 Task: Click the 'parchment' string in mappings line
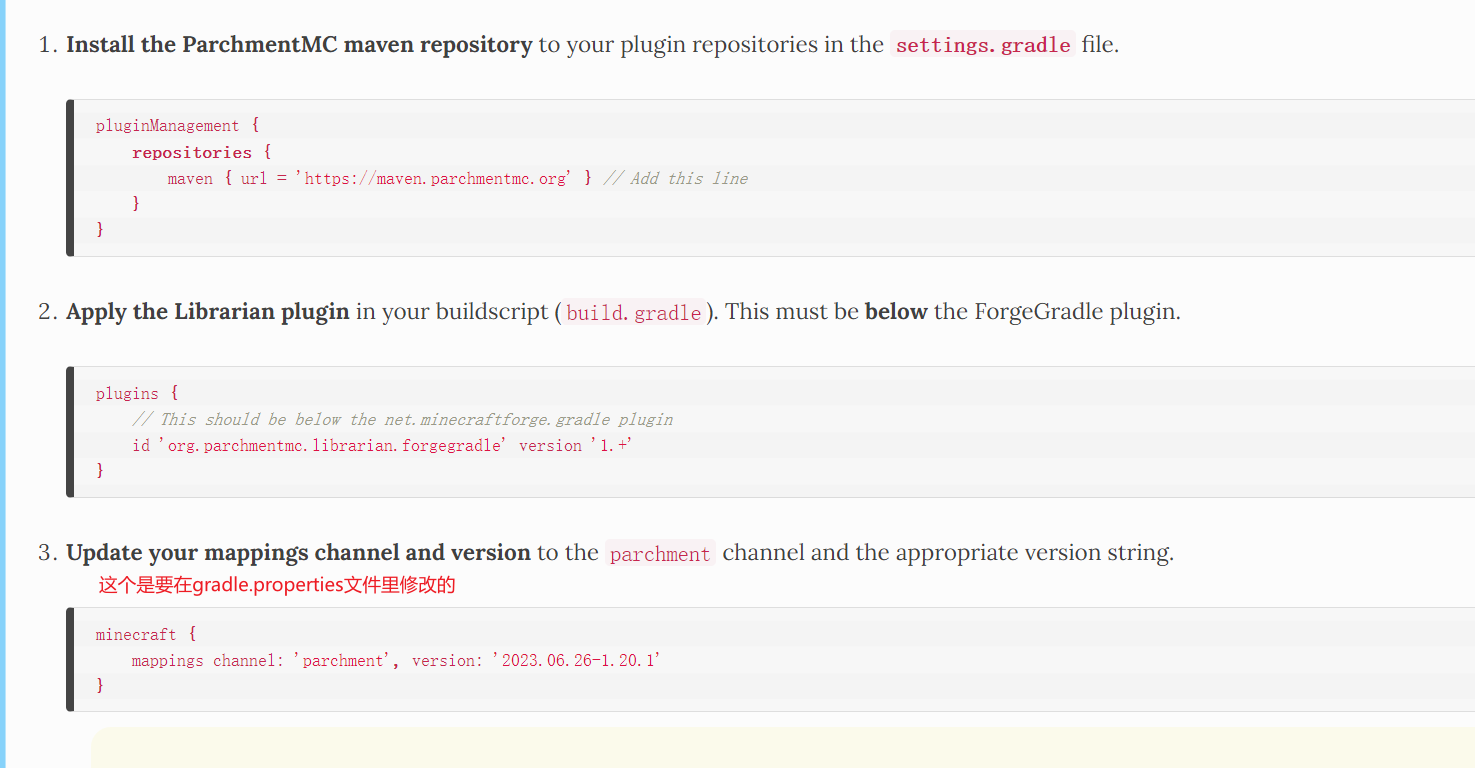click(x=343, y=661)
